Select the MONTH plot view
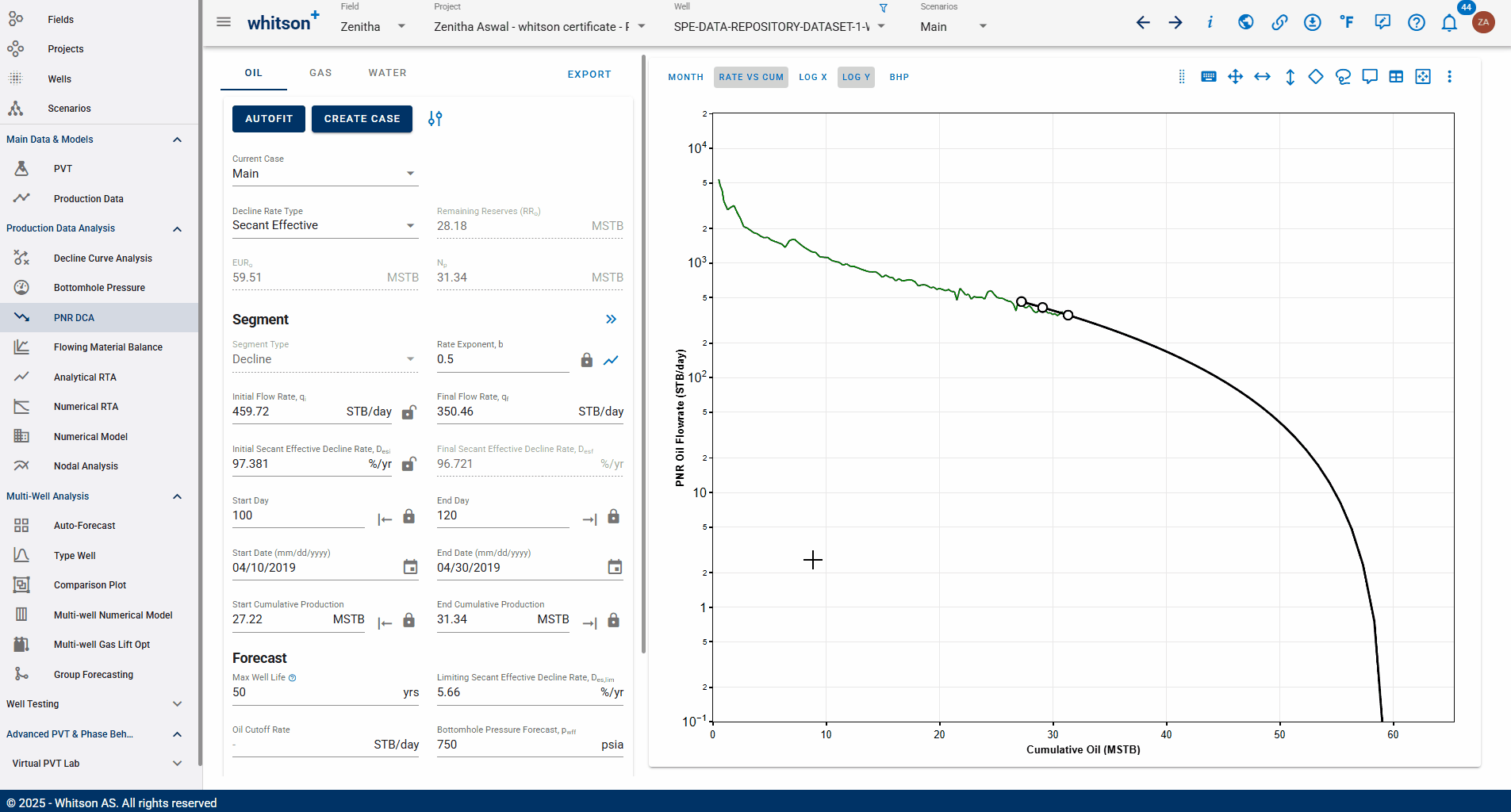Screen dimensions: 1511x812 pos(685,77)
